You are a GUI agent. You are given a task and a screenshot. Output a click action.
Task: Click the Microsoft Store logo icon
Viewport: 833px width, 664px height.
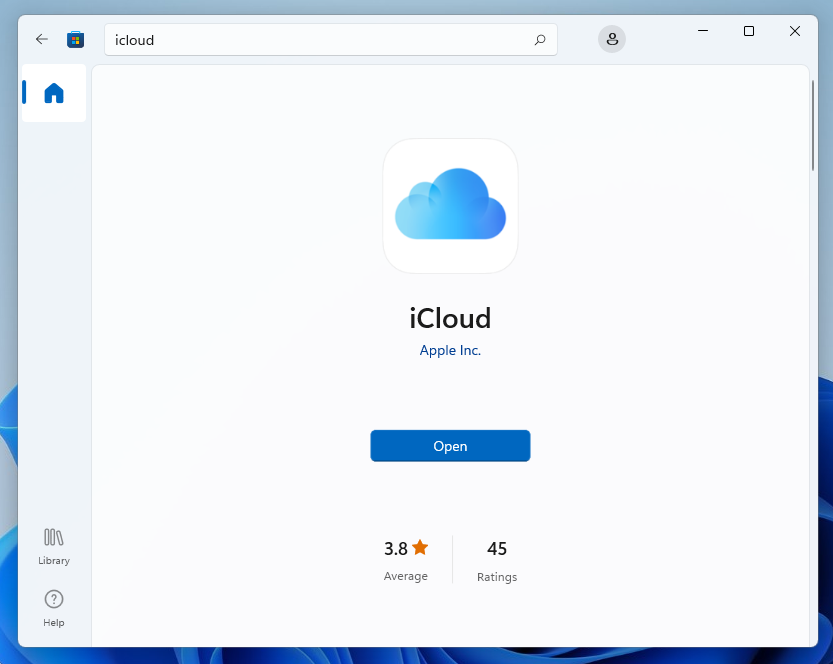[75, 40]
